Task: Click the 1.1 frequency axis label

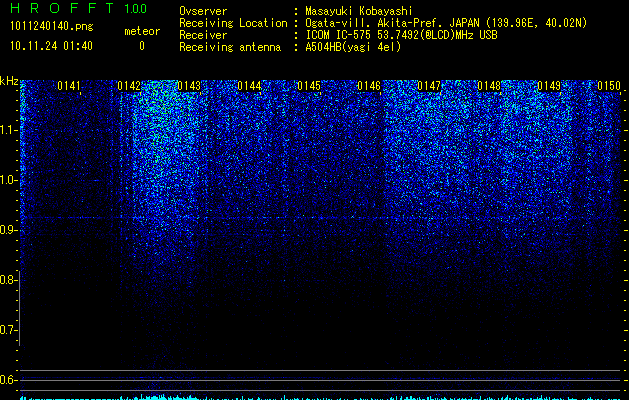Action: pos(8,130)
